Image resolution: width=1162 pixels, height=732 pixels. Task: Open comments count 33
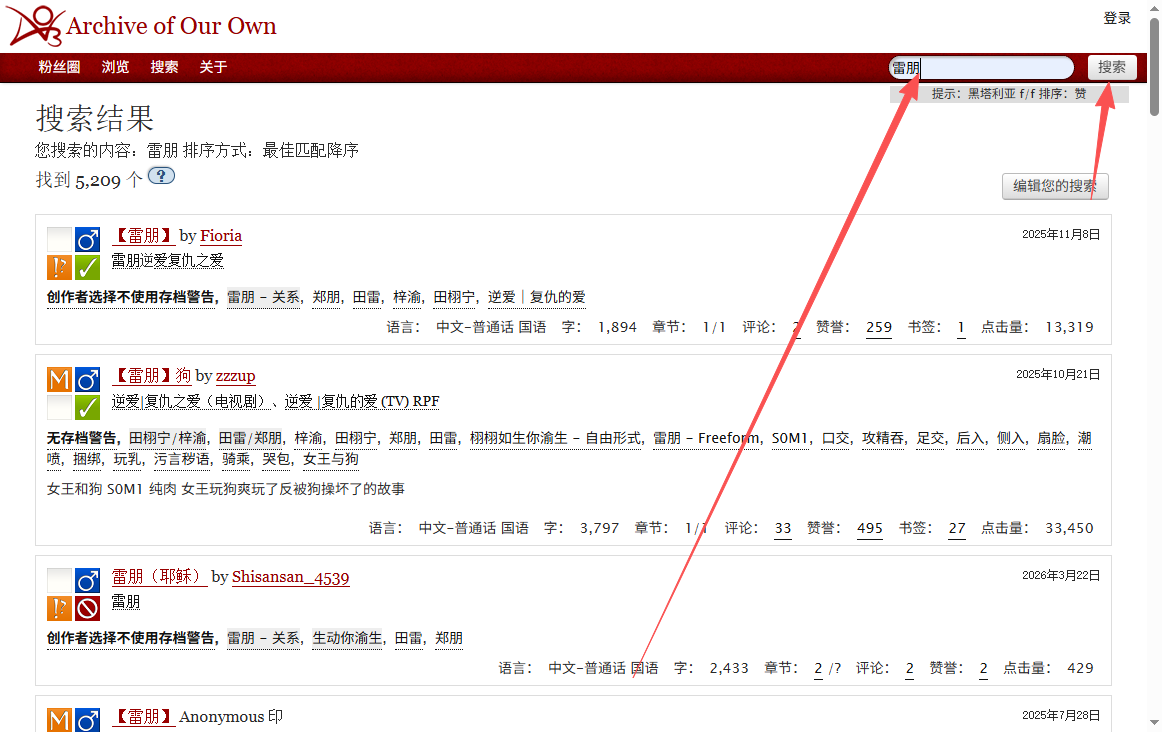pyautogui.click(x=783, y=528)
